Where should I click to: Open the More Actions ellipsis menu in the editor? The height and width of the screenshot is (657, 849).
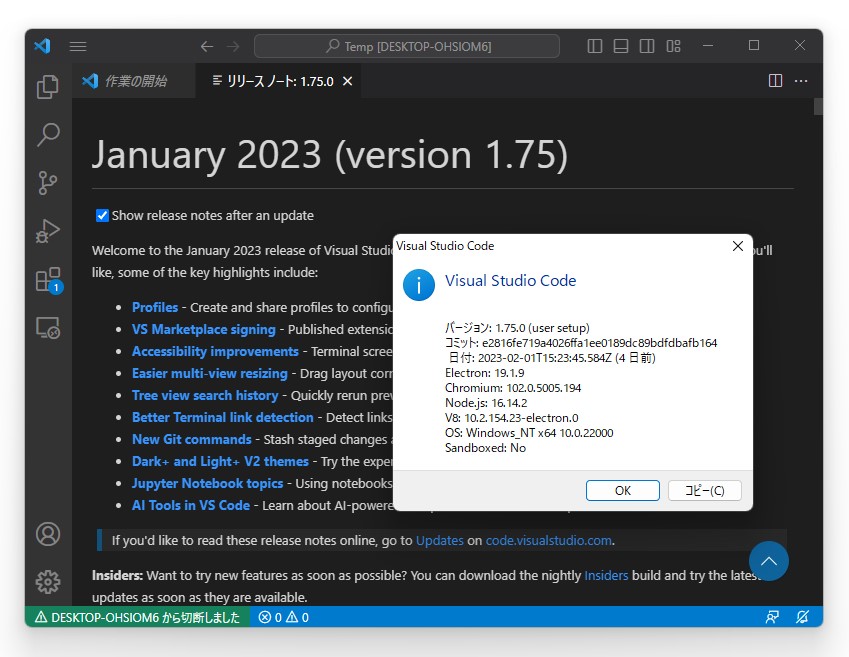(x=800, y=81)
